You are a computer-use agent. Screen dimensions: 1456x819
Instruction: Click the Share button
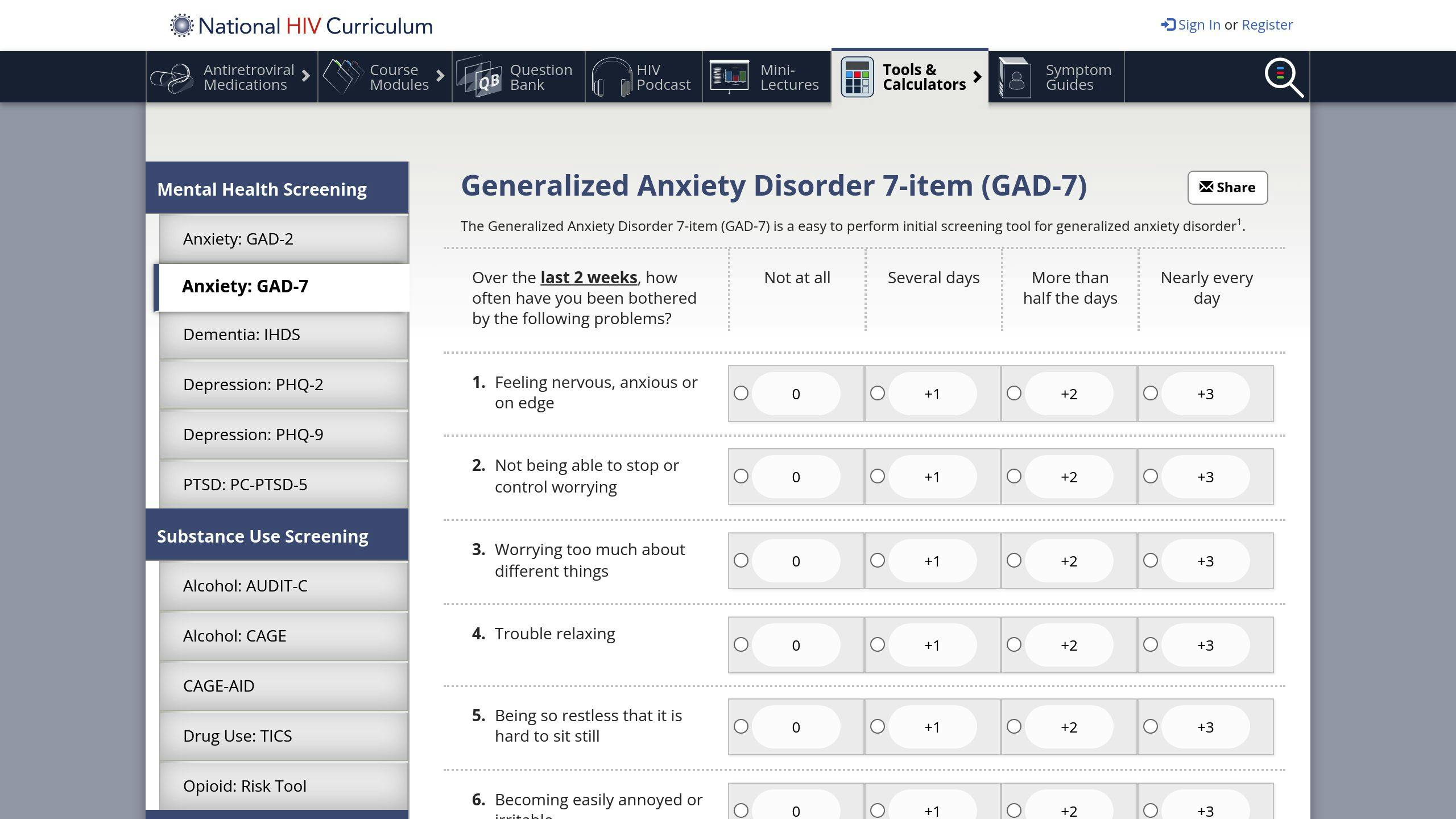coord(1227,188)
